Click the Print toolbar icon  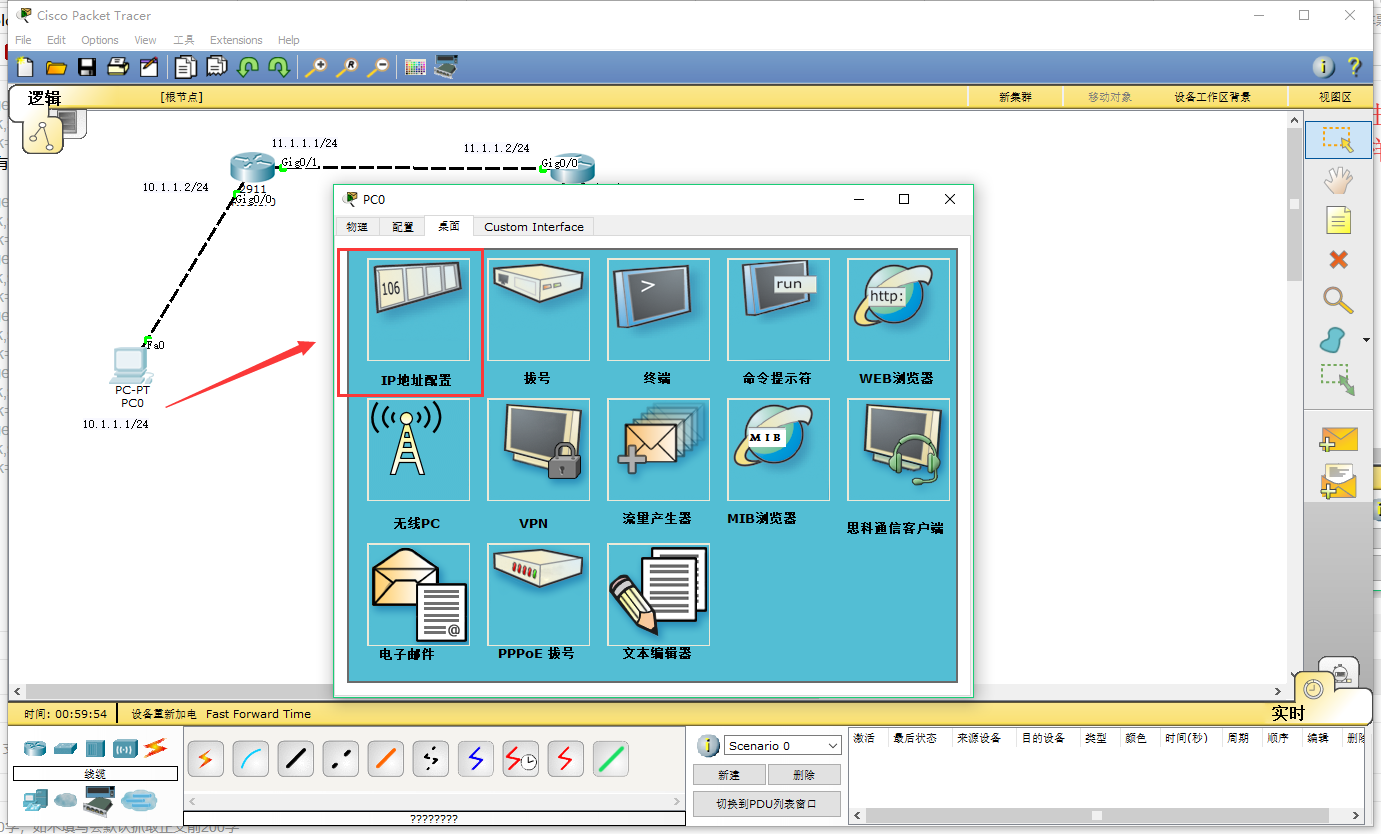coord(118,67)
